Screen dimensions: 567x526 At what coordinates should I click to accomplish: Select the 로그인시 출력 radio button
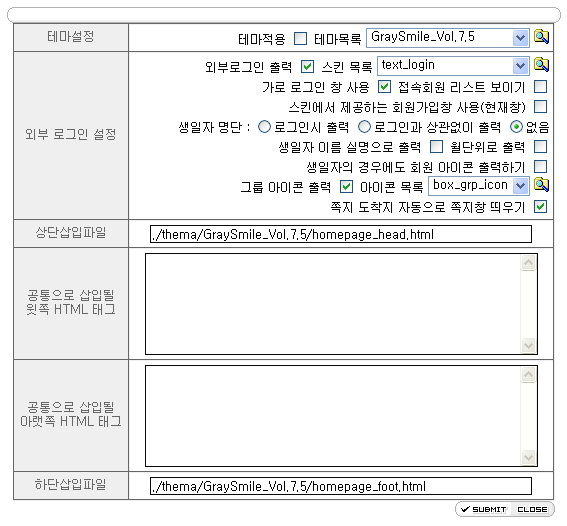(264, 127)
